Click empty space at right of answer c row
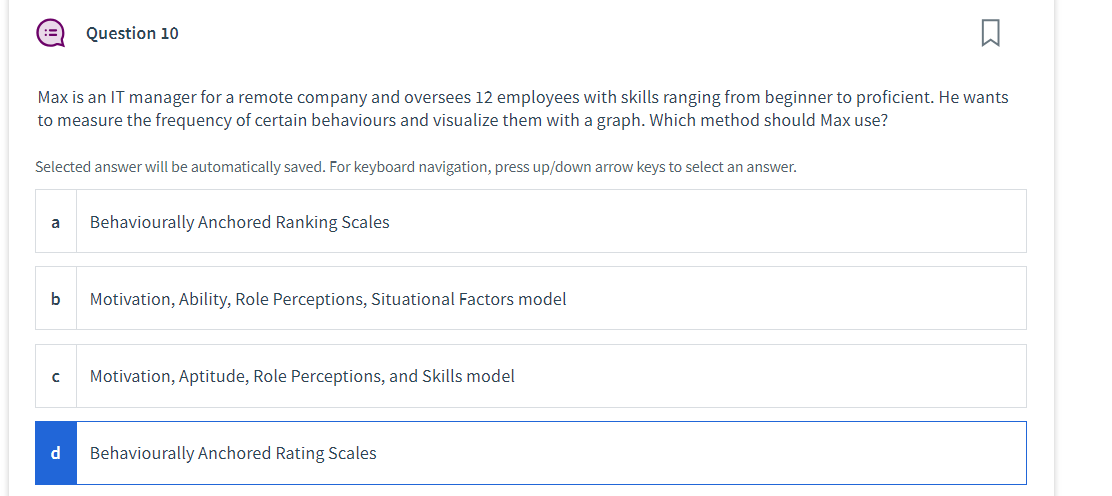This screenshot has width=1112, height=496. tap(800, 376)
